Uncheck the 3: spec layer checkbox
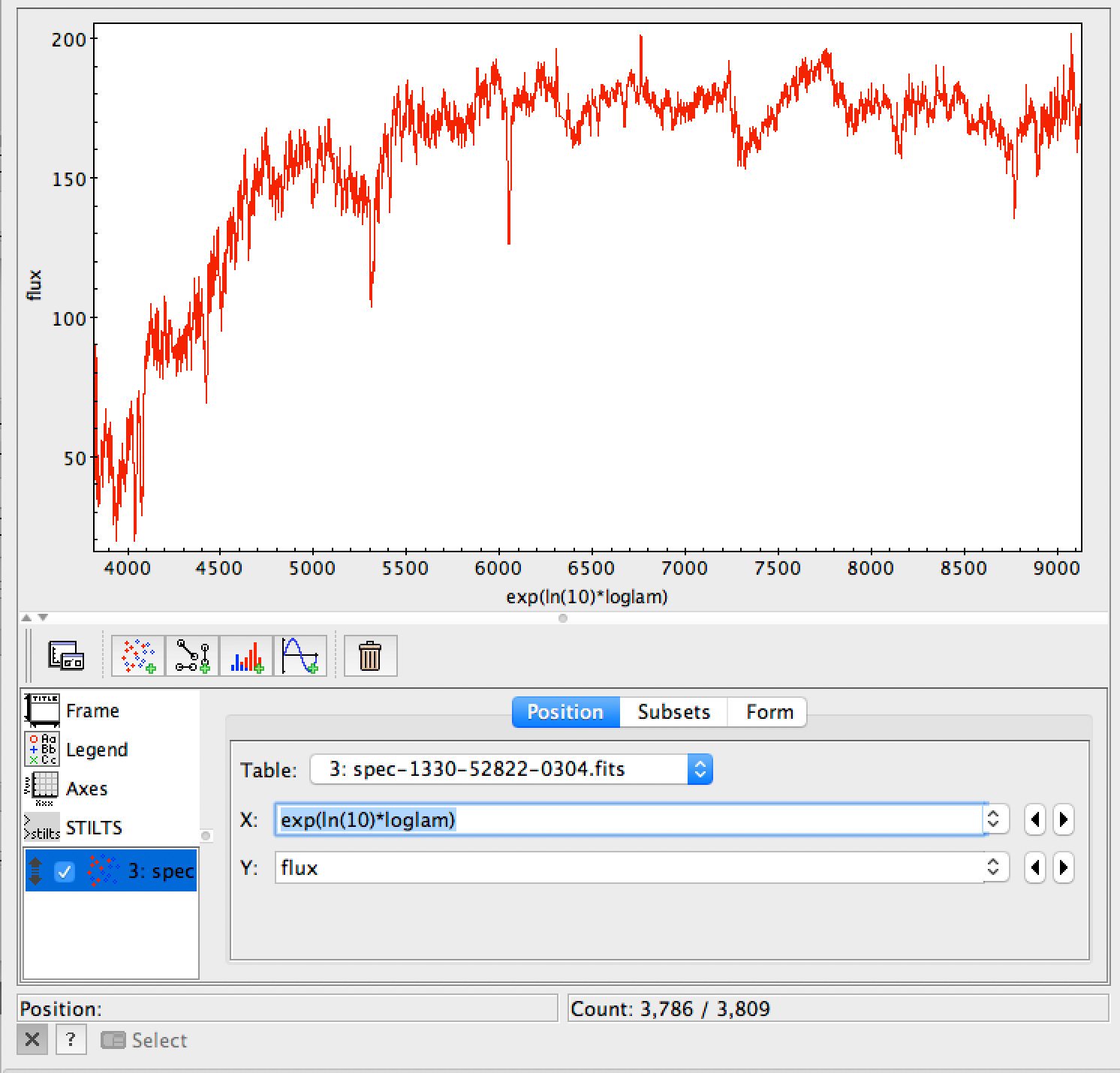Screen dimensions: 1120x1073 pyautogui.click(x=65, y=871)
